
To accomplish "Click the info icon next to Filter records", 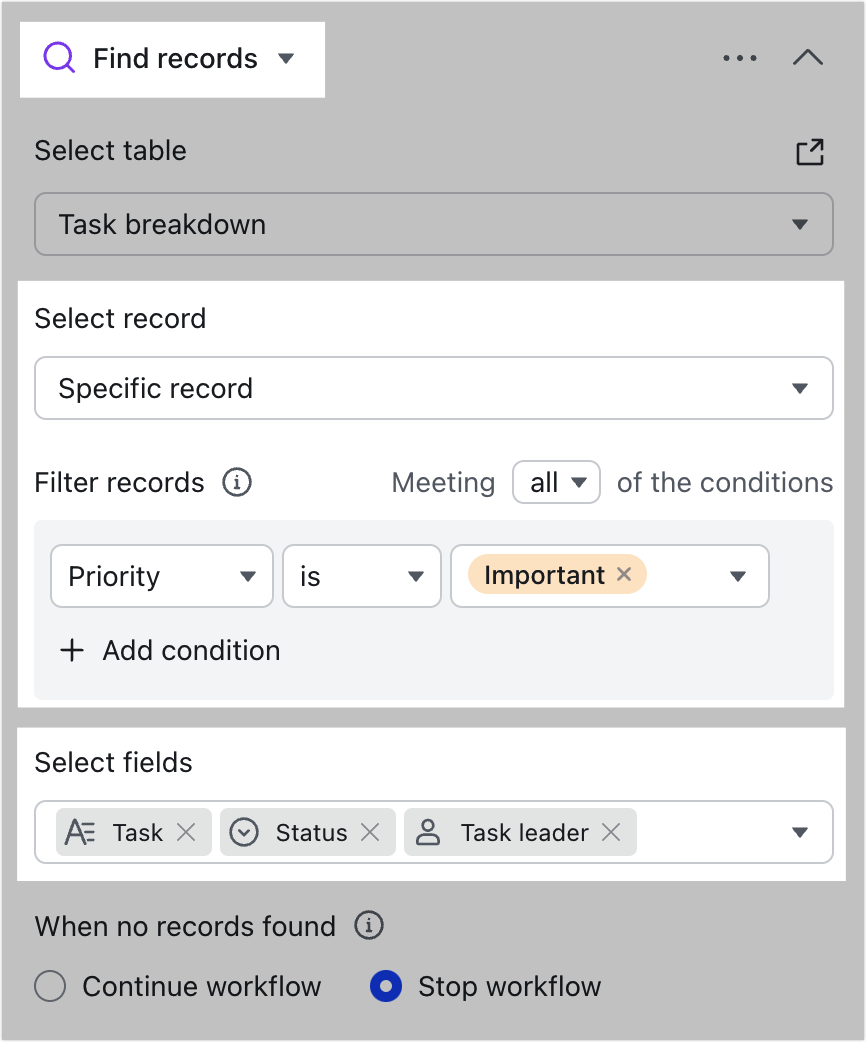I will (236, 483).
